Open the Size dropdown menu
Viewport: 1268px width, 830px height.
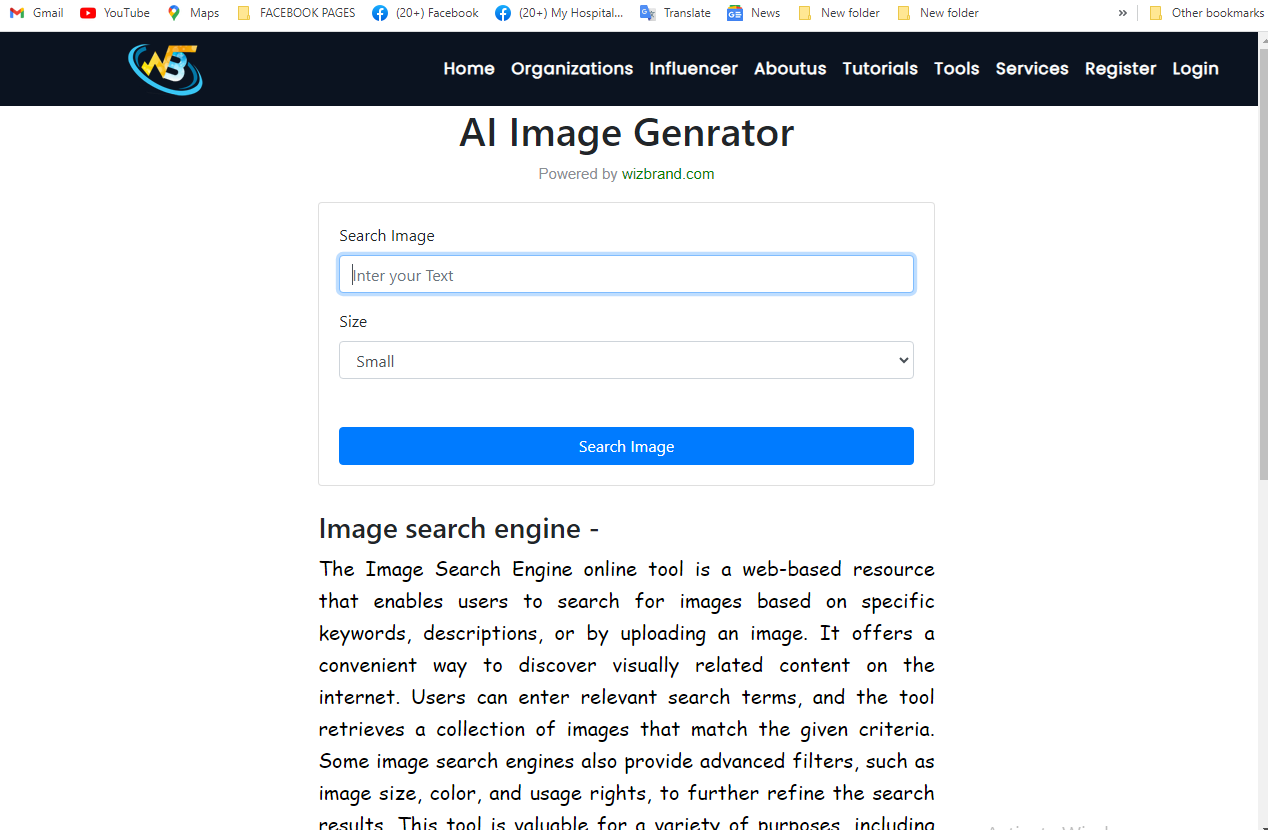tap(625, 360)
